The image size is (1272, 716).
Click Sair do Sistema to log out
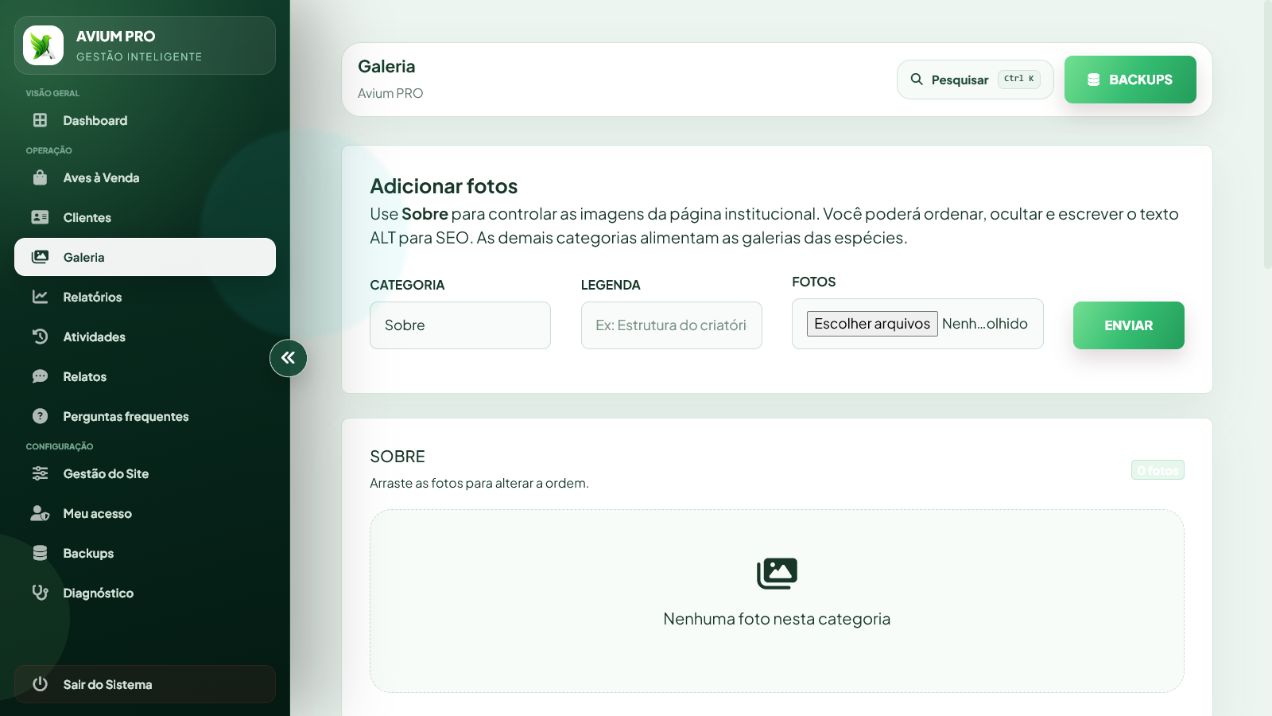click(x=145, y=684)
